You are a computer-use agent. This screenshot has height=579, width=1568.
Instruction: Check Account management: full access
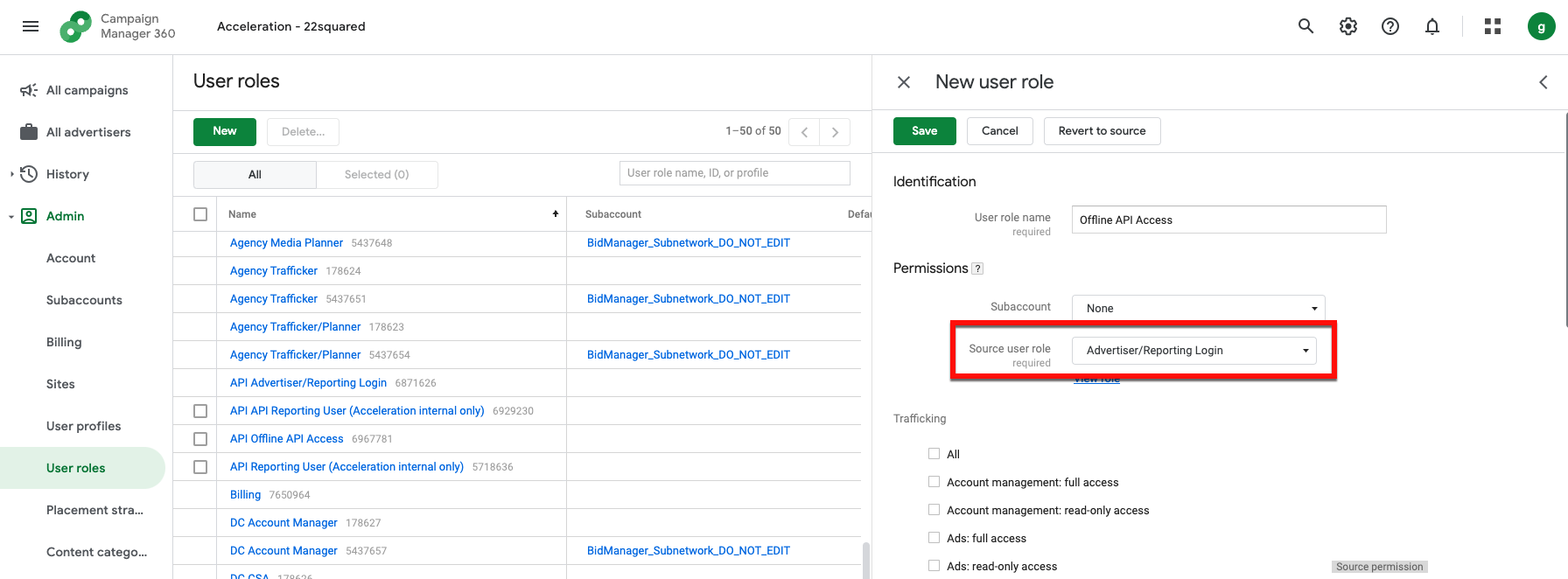click(x=934, y=482)
